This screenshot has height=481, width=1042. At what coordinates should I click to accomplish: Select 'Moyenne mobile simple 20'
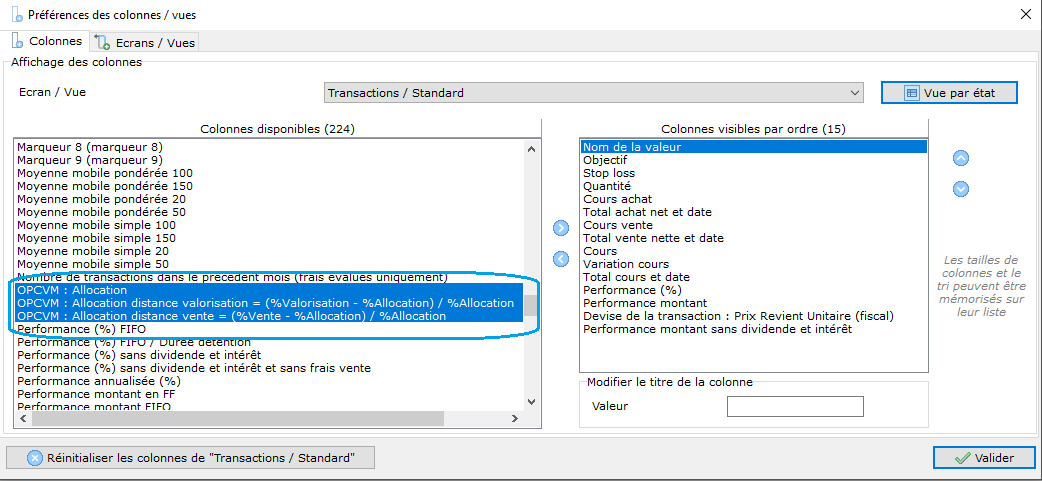(x=269, y=251)
